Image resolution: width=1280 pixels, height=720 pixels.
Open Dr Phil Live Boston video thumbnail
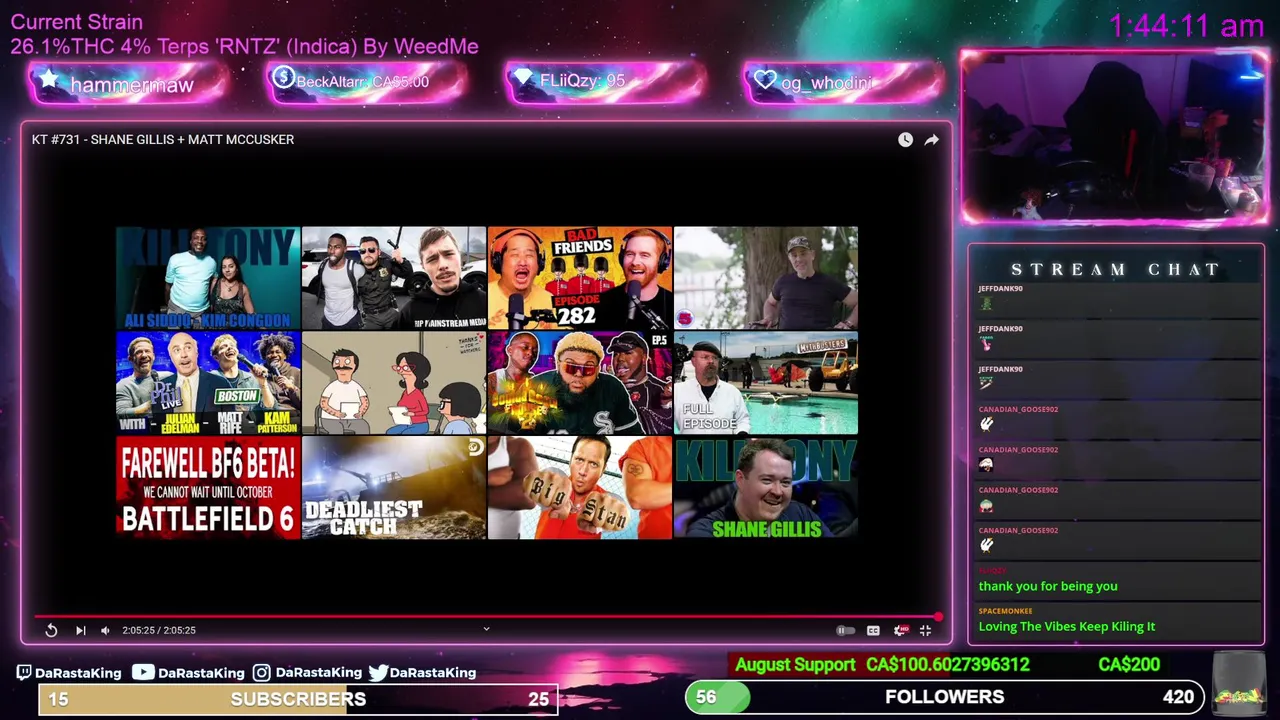(x=208, y=383)
